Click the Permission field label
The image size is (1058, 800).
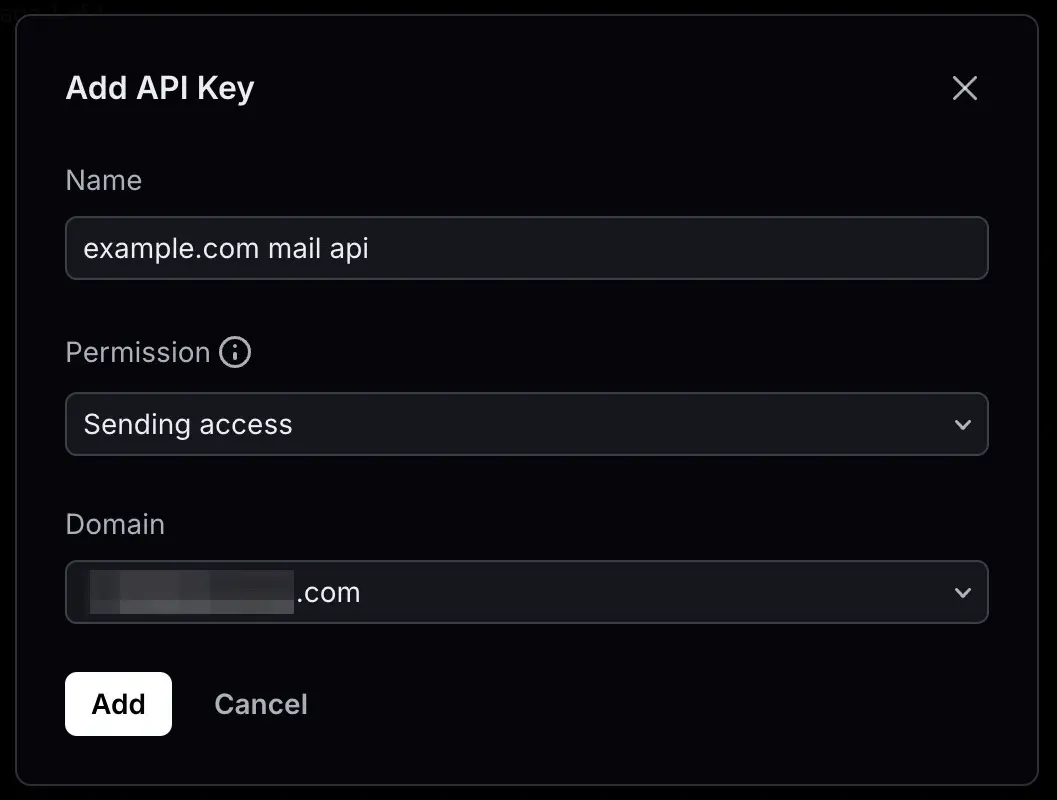(x=138, y=352)
